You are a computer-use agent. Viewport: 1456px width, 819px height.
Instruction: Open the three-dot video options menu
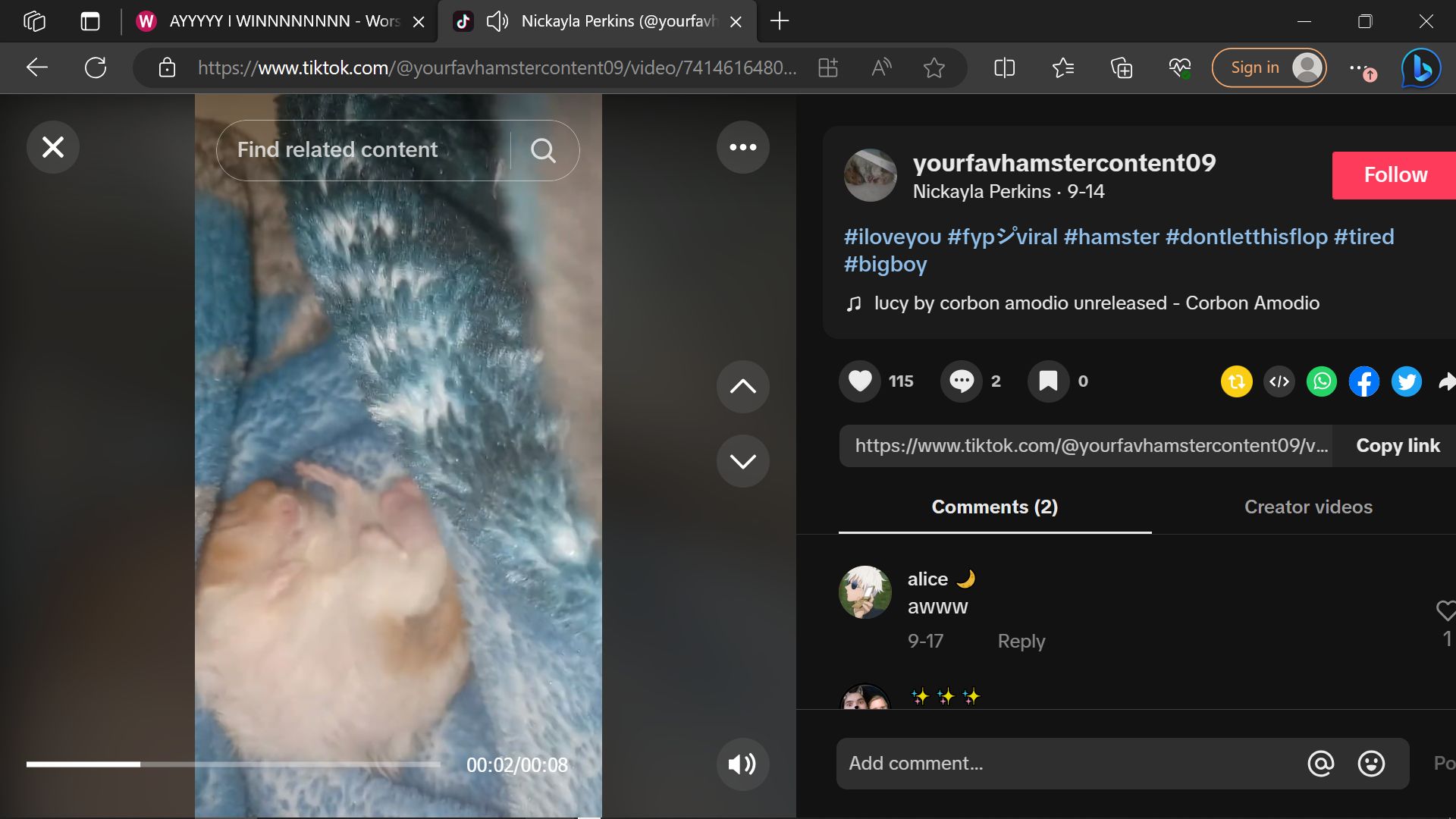(x=742, y=147)
